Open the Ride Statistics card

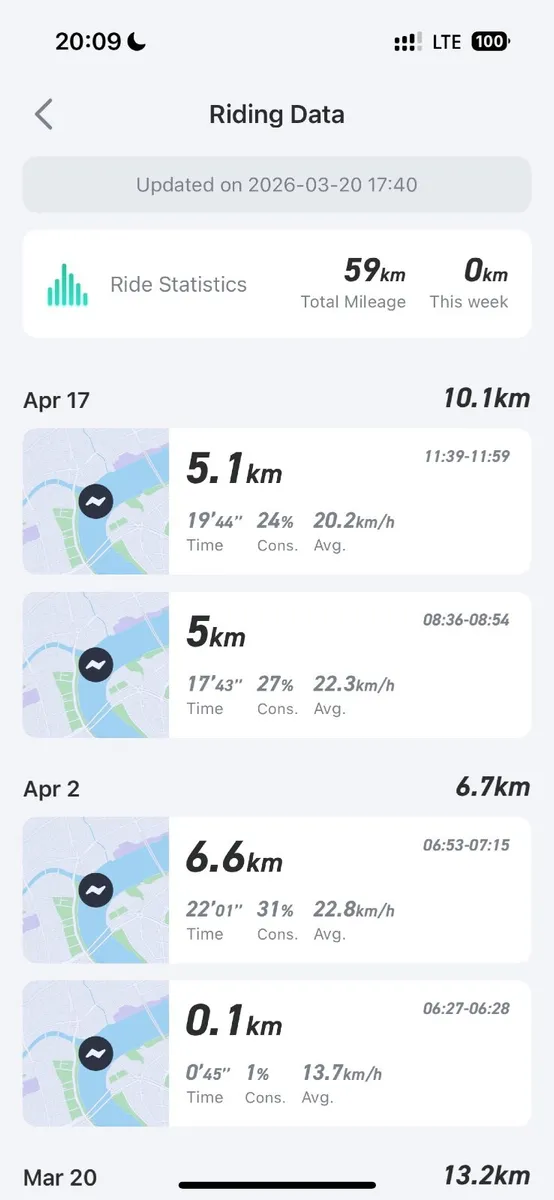click(277, 284)
